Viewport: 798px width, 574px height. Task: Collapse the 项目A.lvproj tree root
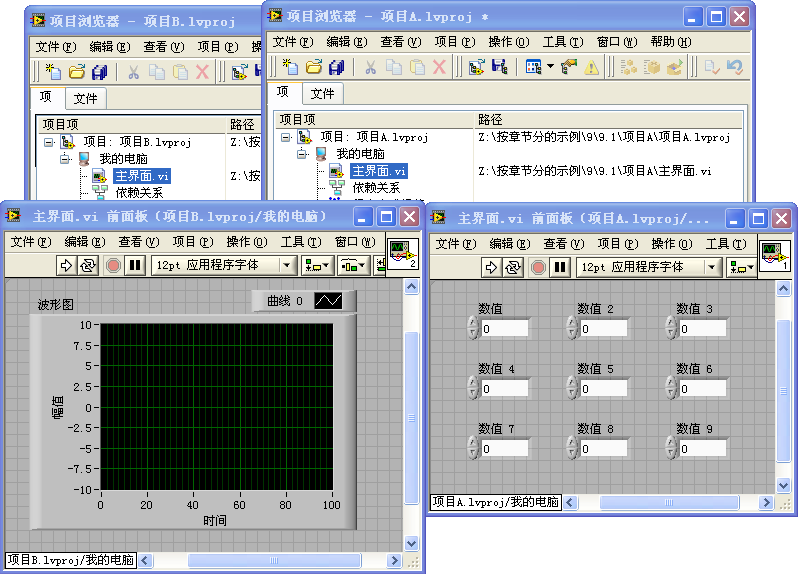[286, 137]
